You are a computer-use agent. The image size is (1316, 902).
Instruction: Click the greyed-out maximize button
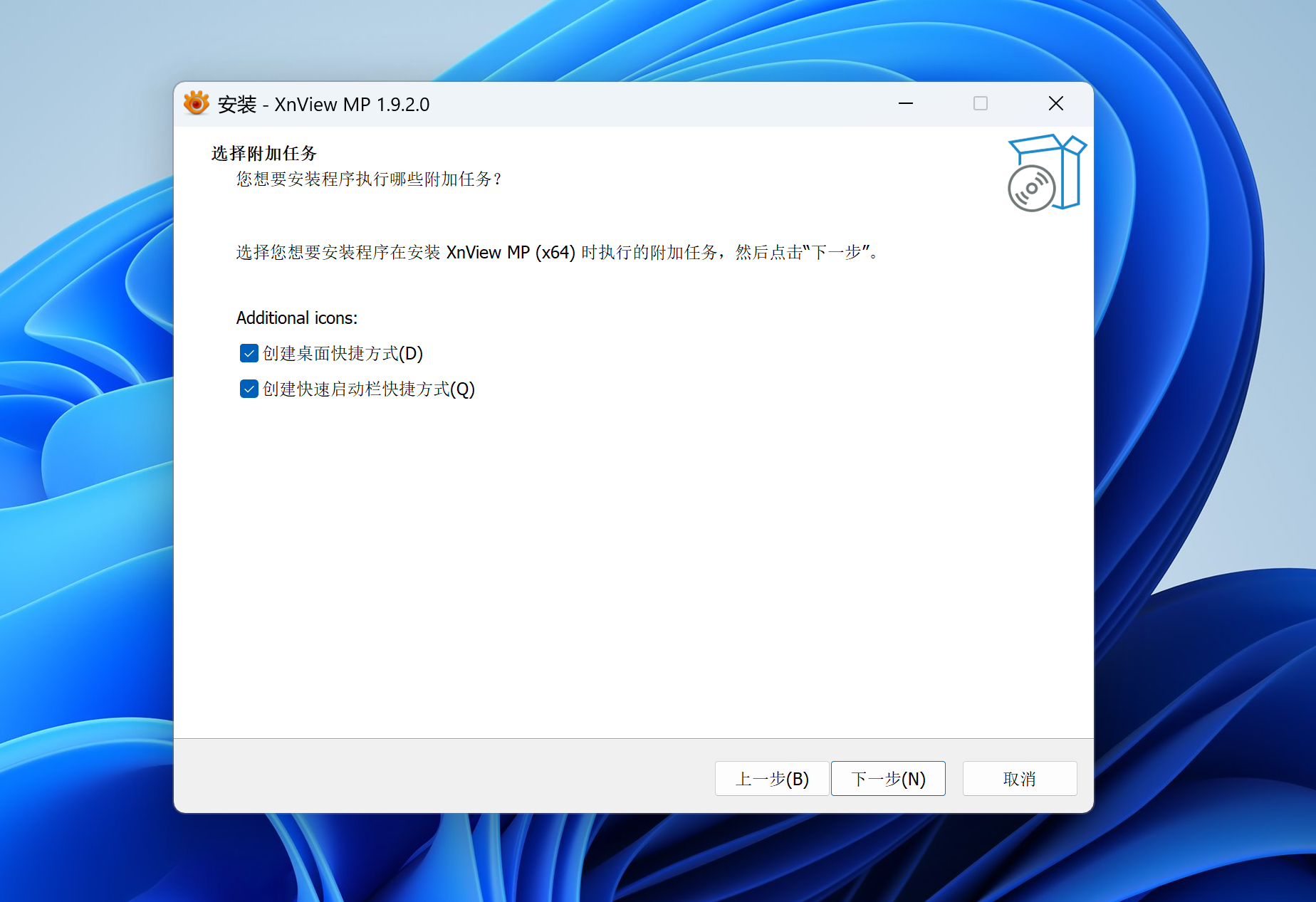[x=980, y=104]
